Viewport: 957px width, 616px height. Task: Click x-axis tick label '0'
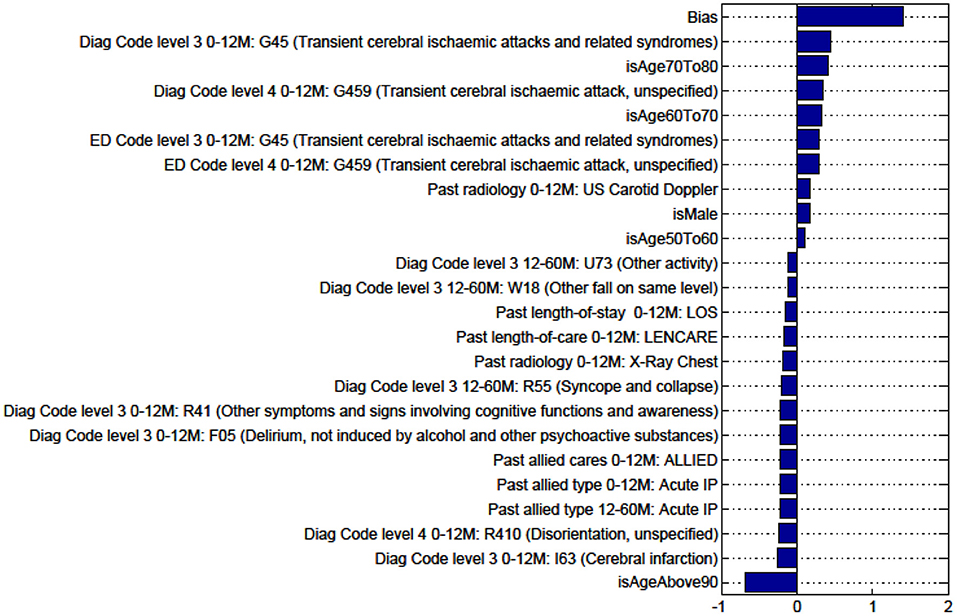[796, 607]
